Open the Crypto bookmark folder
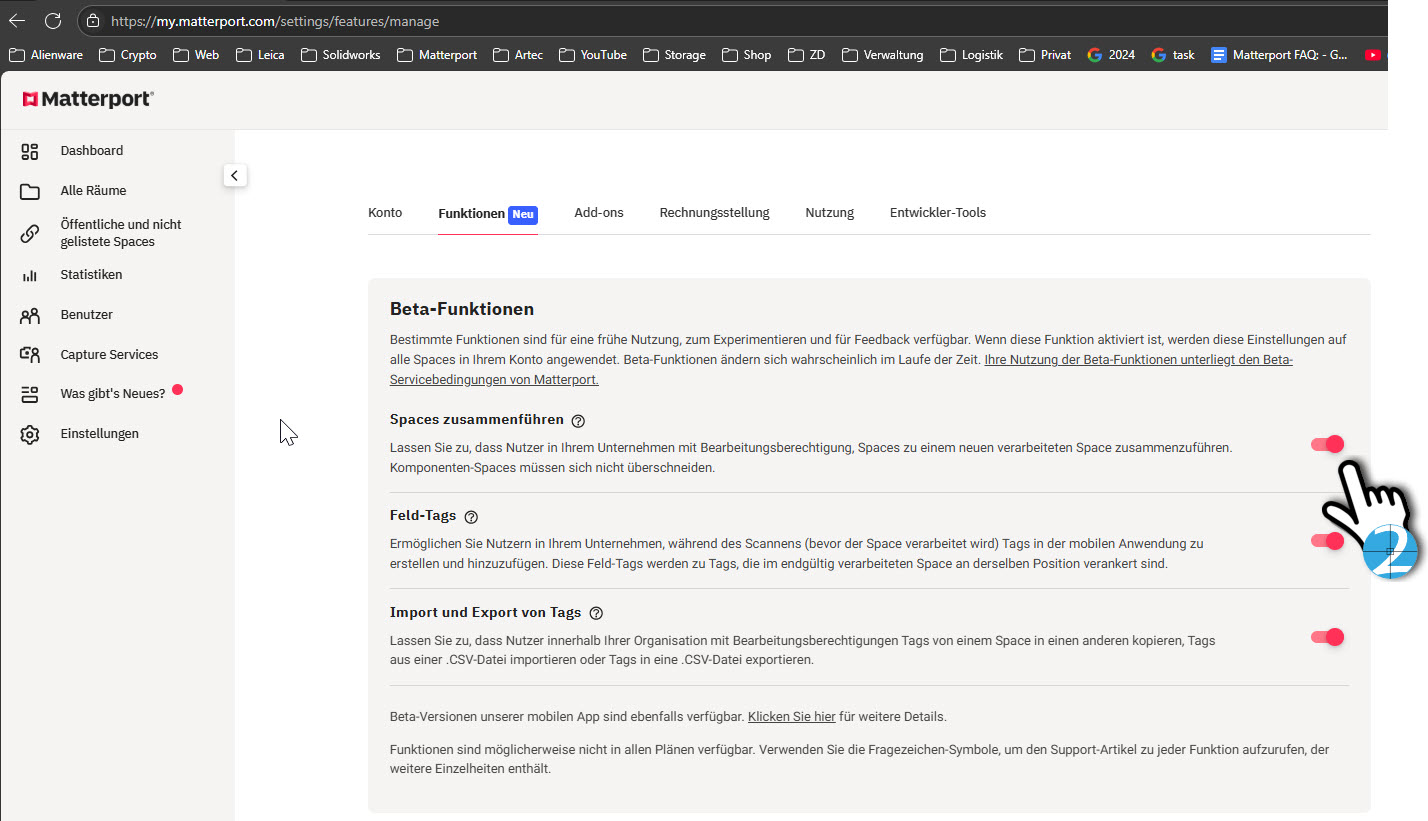 (x=128, y=55)
